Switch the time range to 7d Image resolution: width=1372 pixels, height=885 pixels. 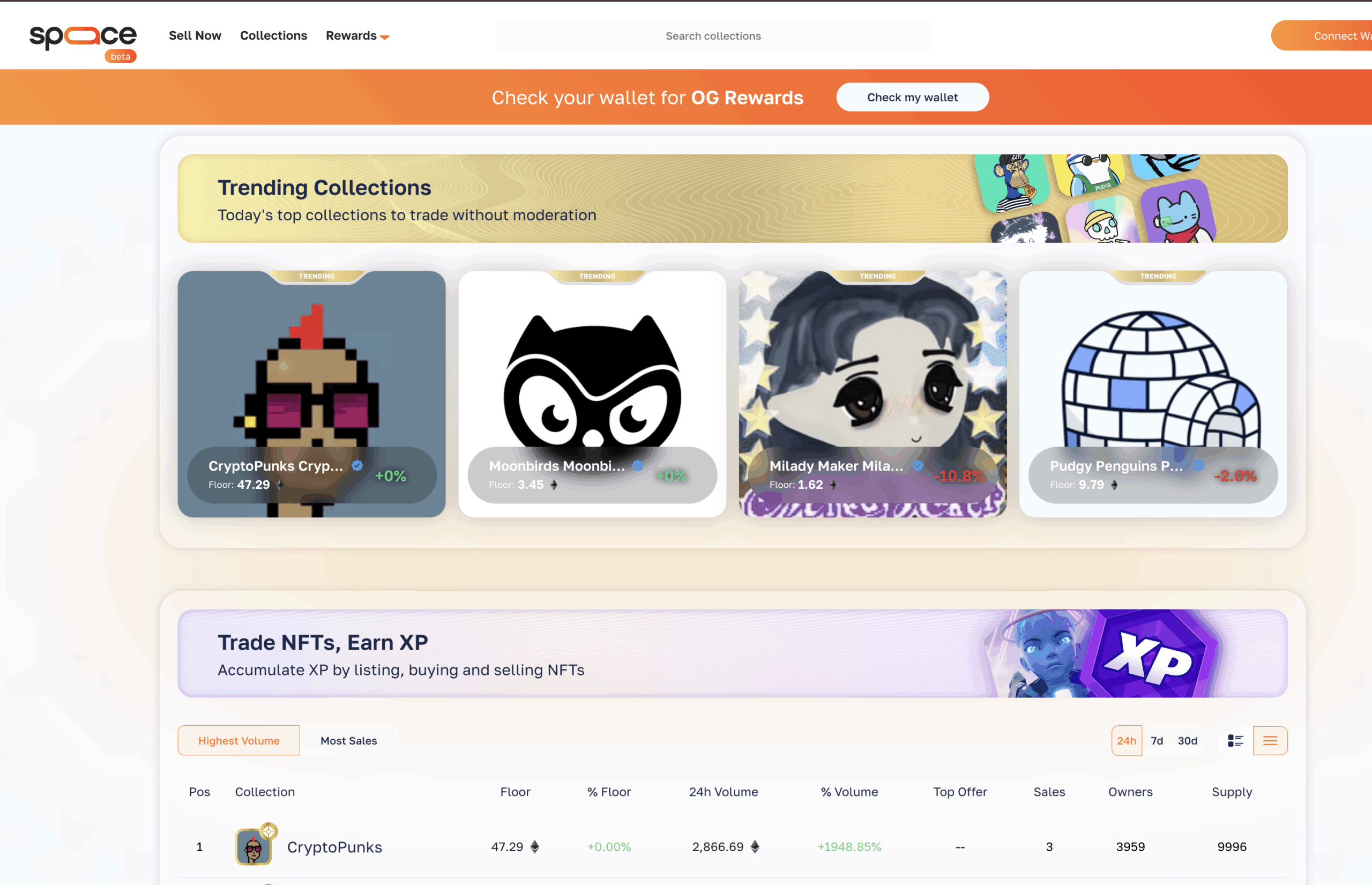tap(1157, 741)
